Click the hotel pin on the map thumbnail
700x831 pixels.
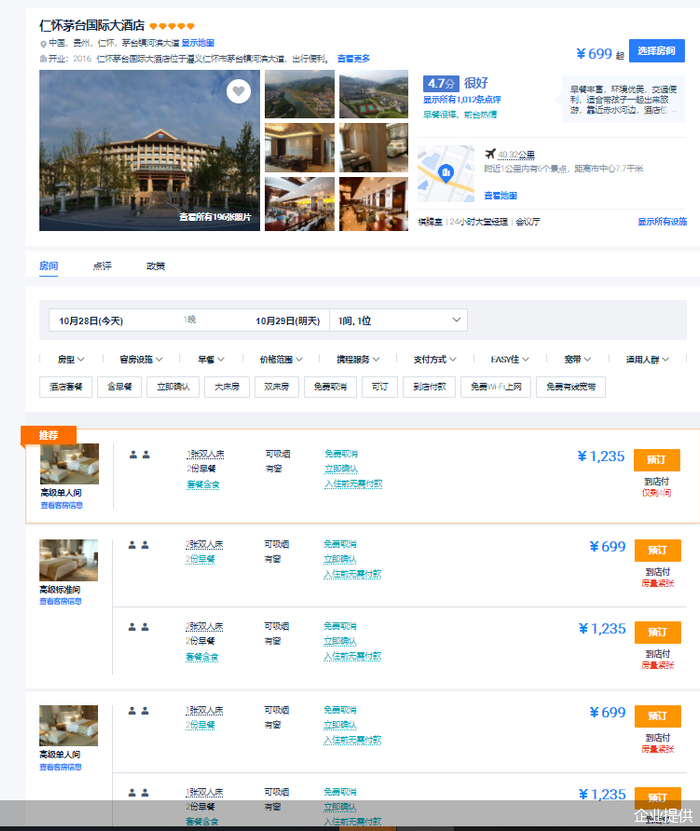pos(446,173)
